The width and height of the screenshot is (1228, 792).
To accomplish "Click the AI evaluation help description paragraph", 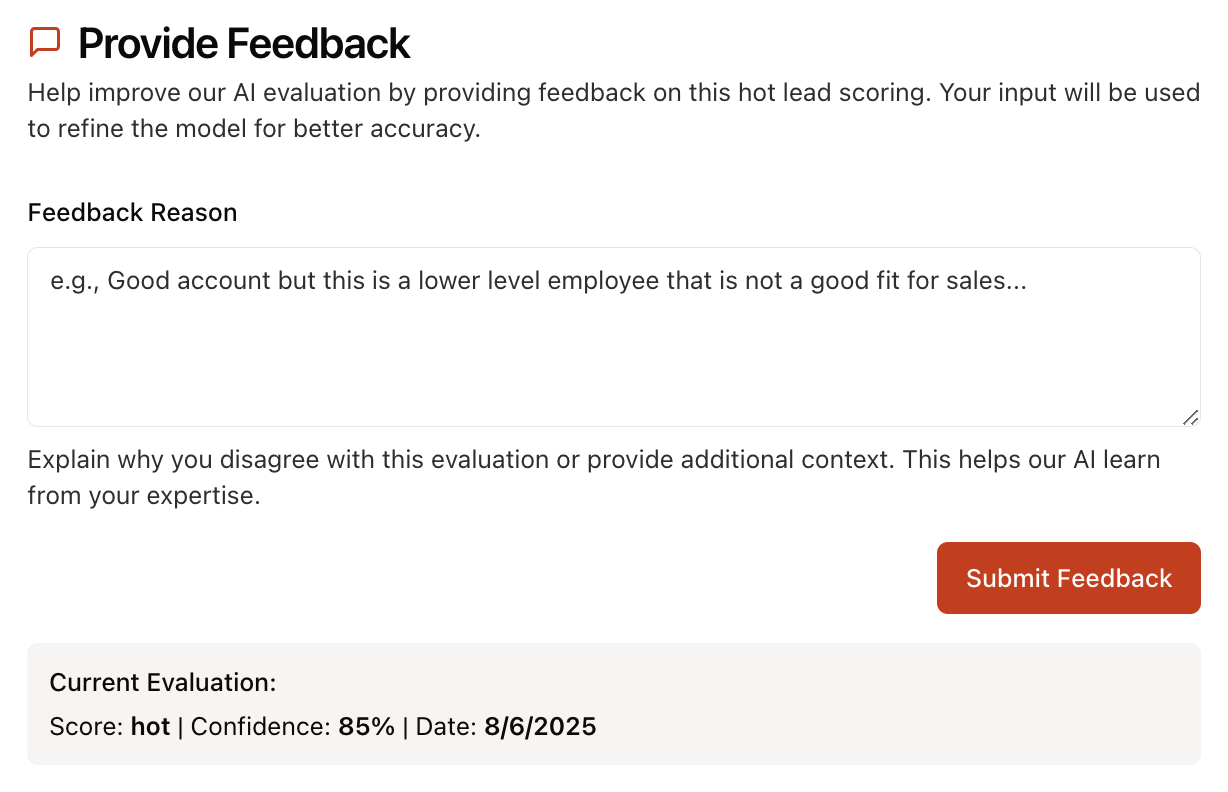I will point(613,110).
